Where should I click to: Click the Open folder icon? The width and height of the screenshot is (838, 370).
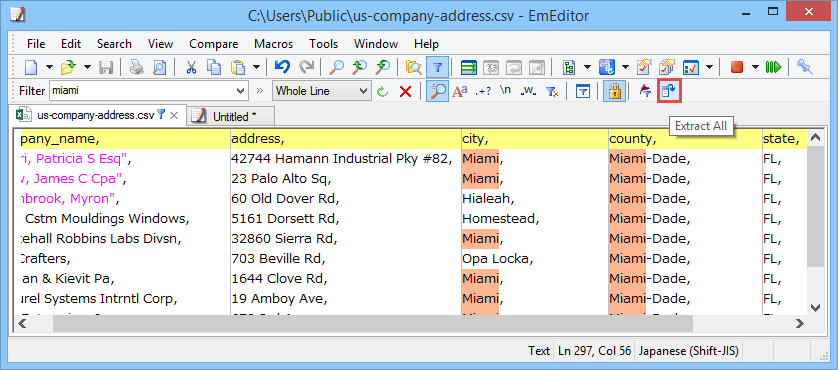tap(68, 67)
